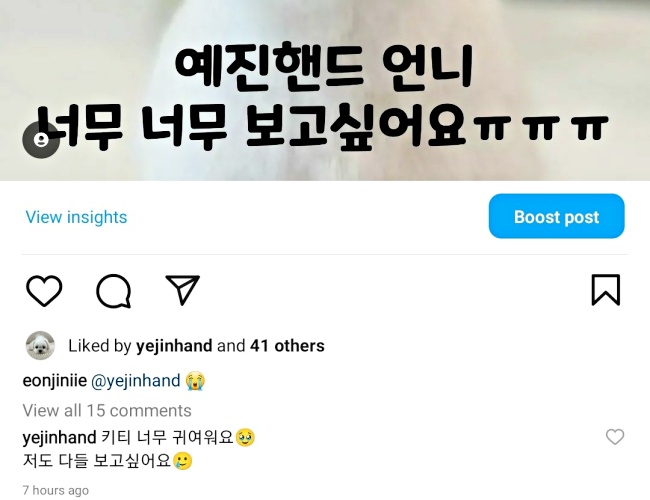
Task: Save the post with the bookmark icon
Action: pos(606,290)
